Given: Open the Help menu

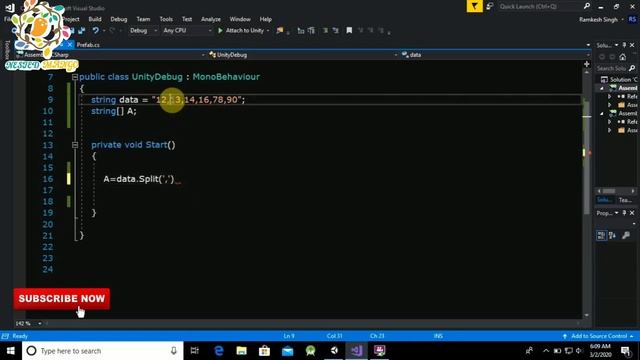Looking at the screenshot, I should point(265,19).
